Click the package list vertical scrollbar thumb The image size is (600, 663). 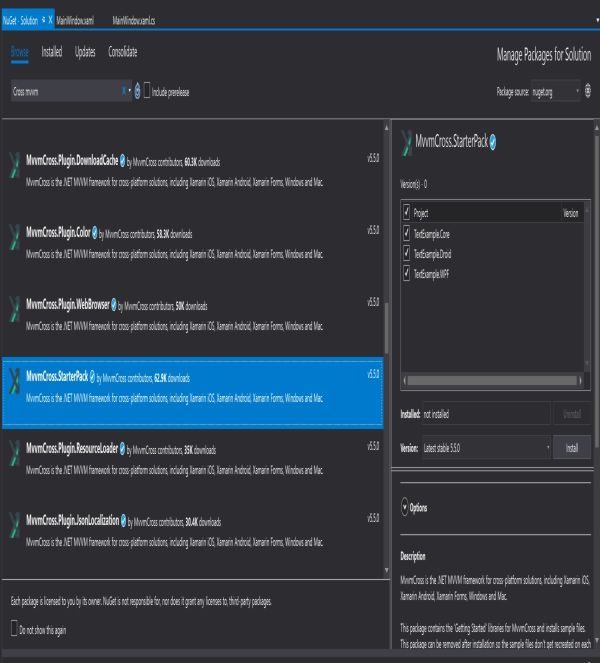(386, 328)
